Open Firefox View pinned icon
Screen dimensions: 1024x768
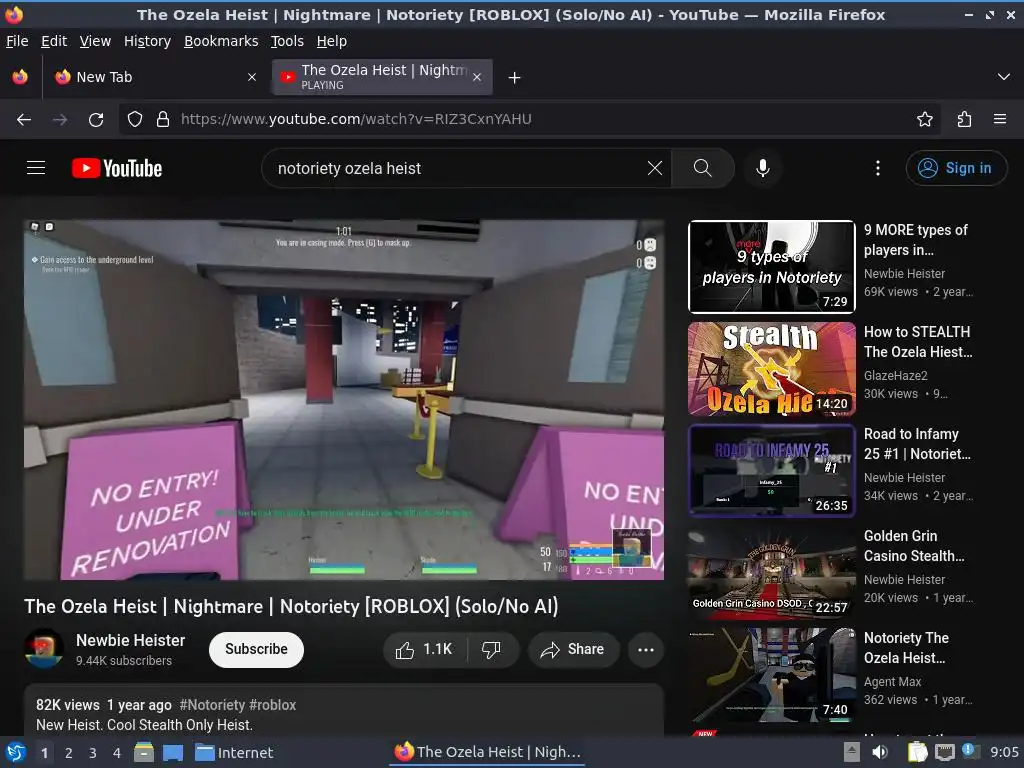coord(20,77)
